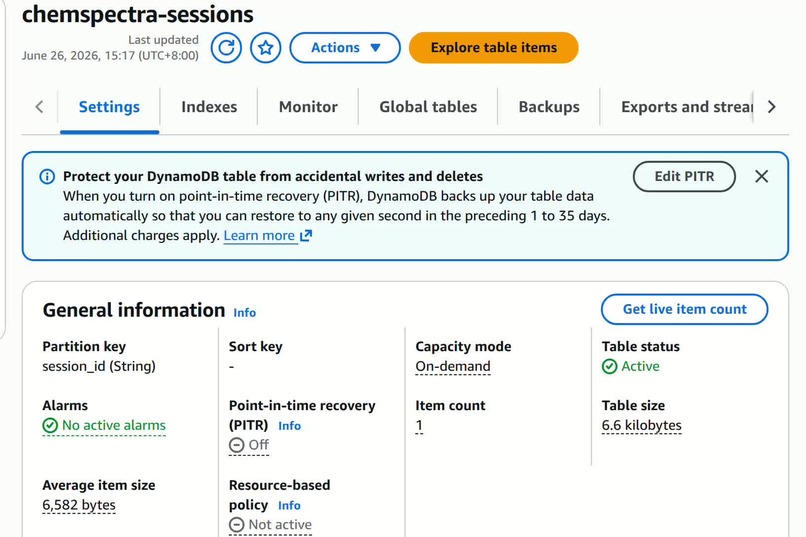Go to the Global tables tab

[428, 107]
